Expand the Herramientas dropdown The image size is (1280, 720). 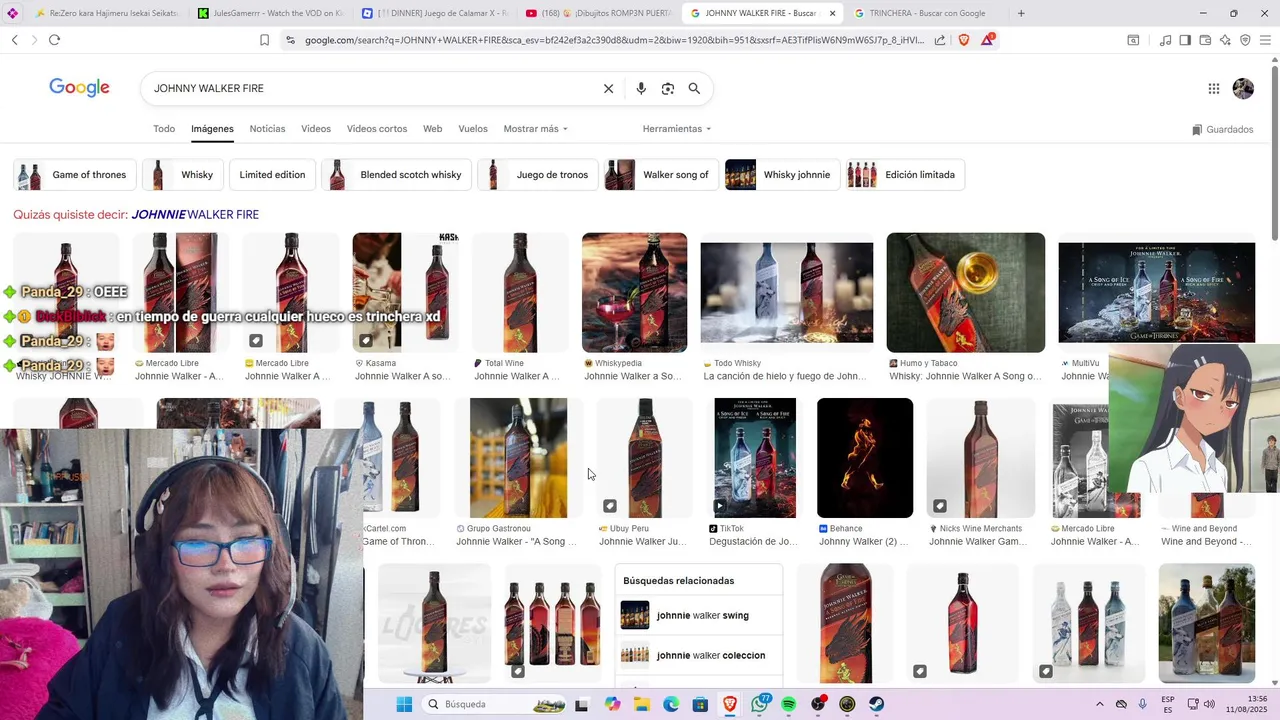pos(677,129)
